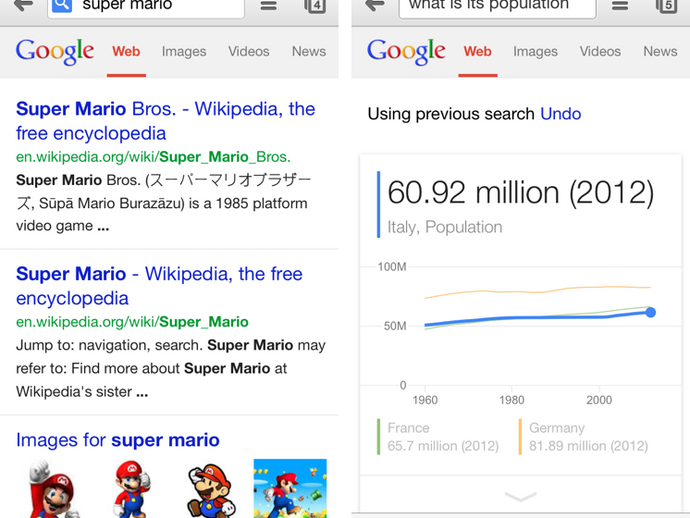The height and width of the screenshot is (518, 690).
Task: Tap the blue search magnifier icon
Action: pos(62,6)
